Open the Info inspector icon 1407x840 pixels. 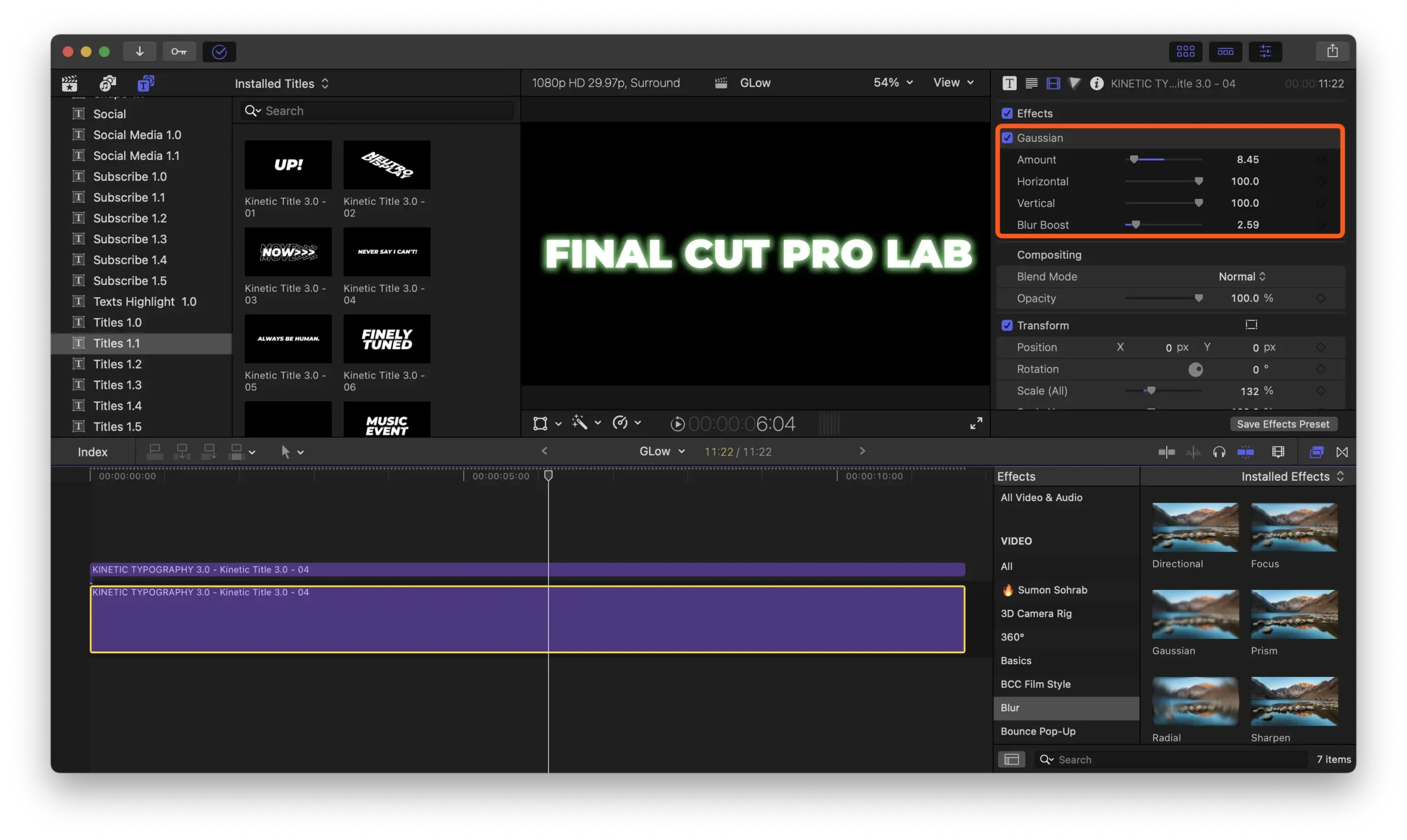tap(1096, 83)
